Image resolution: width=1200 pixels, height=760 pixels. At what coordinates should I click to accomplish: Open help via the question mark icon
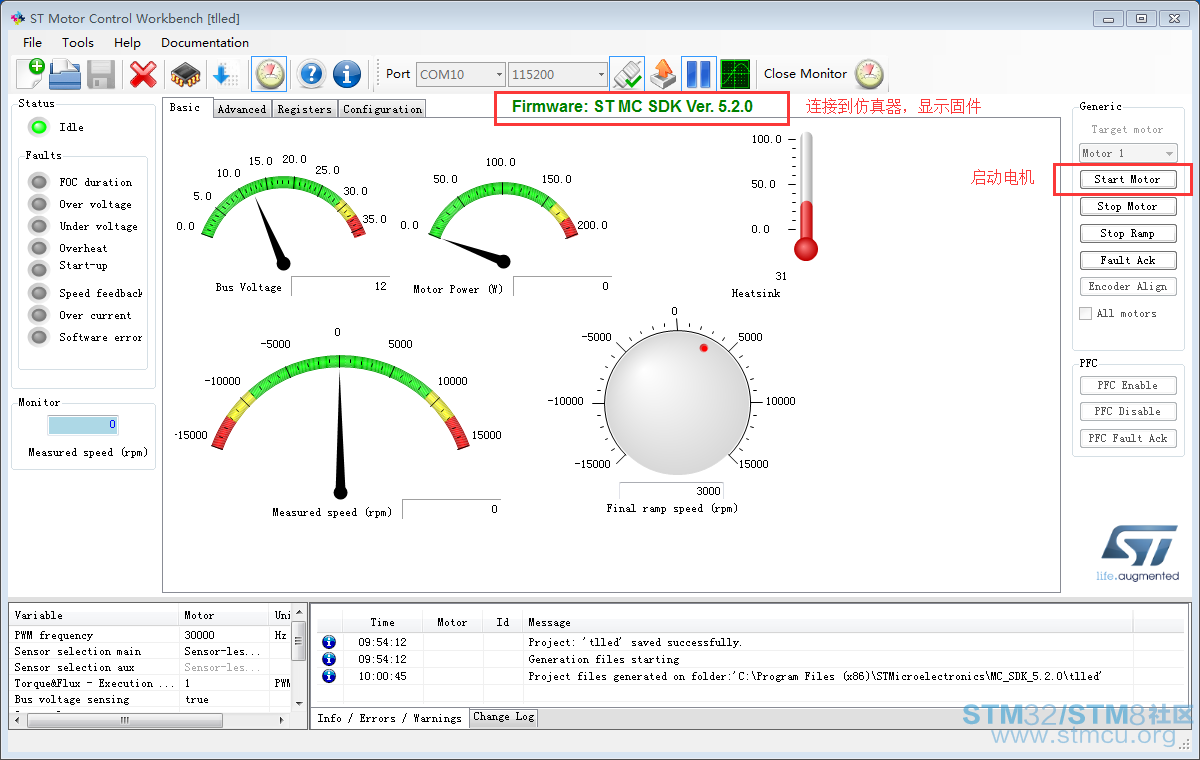(x=312, y=74)
